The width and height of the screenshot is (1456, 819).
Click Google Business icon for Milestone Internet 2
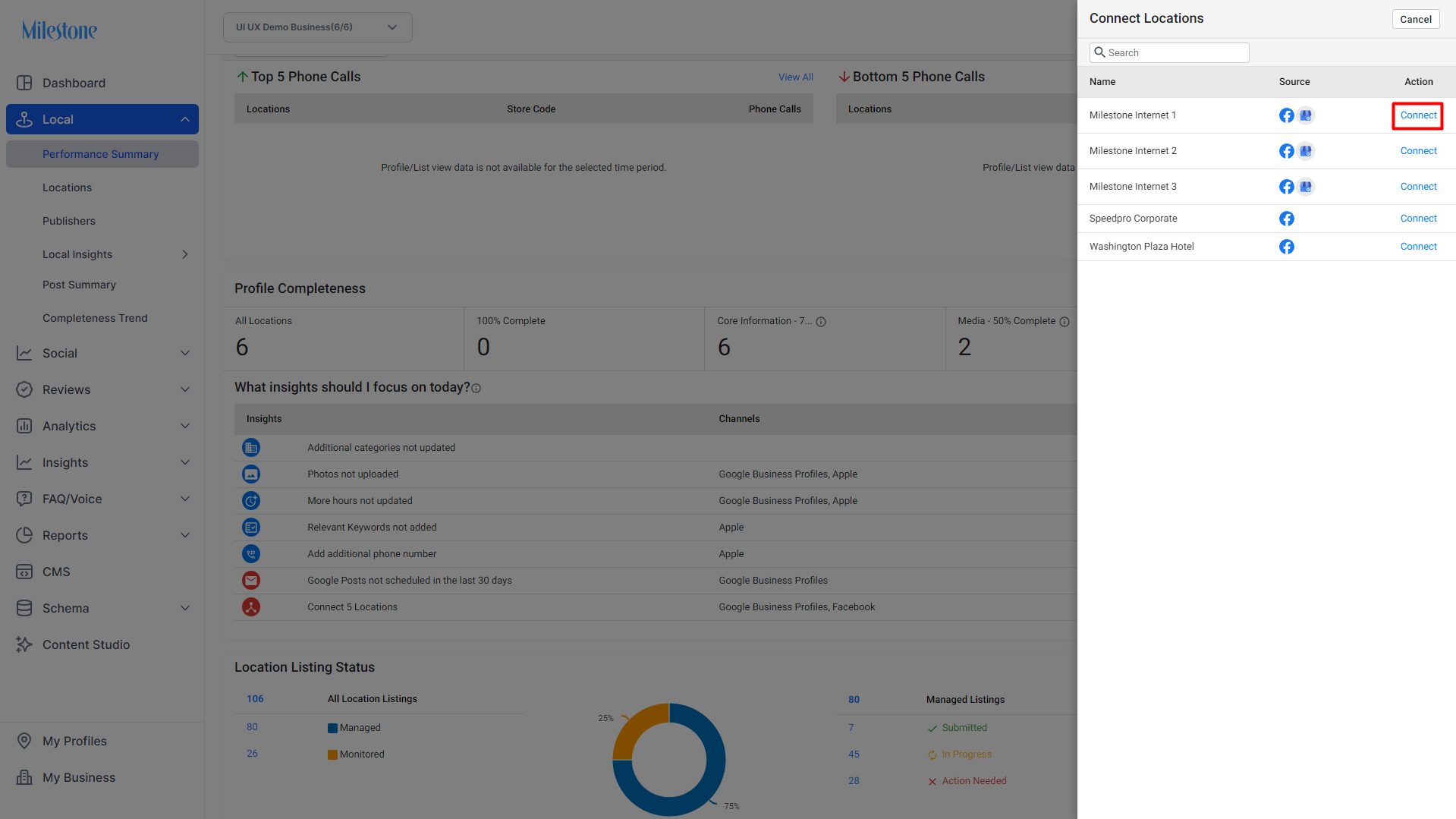pos(1305,151)
